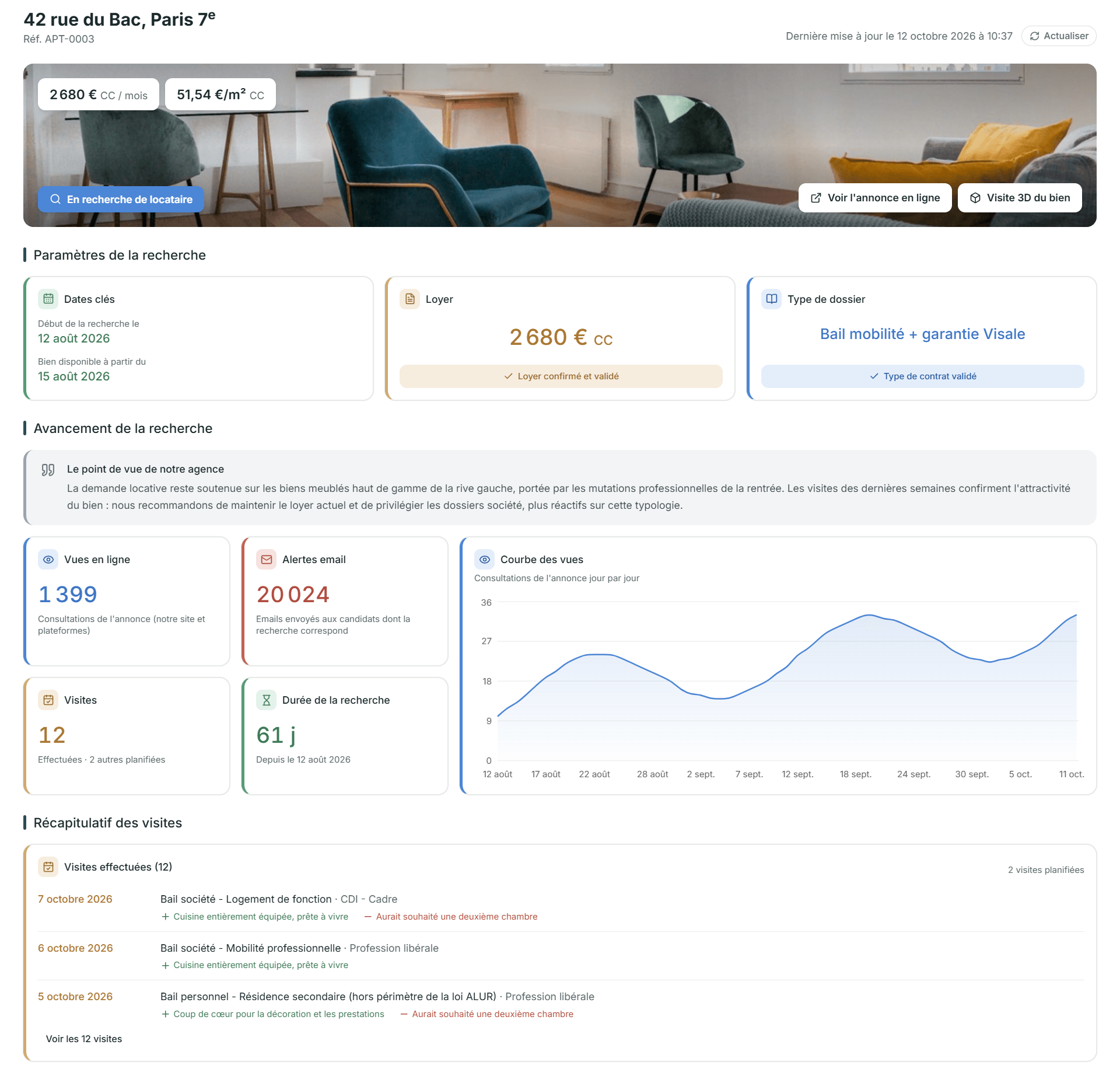Click the eye icon beside Courbe des vues
The image size is (1120, 1076).
pos(485,559)
